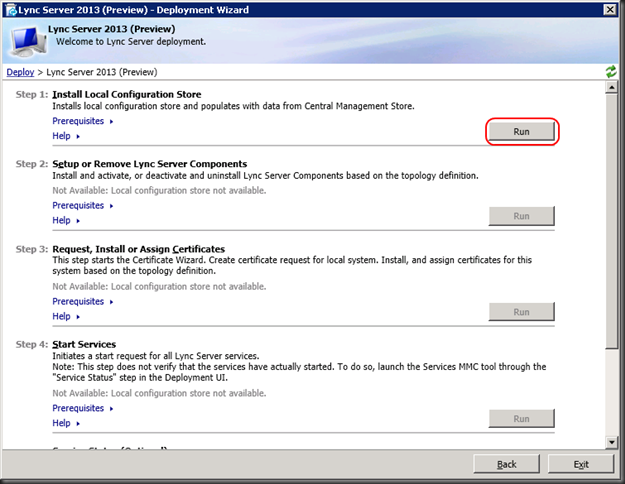Viewport: 625px width, 484px height.
Task: Click the disabled Run button for Step 2
Action: tap(521, 216)
